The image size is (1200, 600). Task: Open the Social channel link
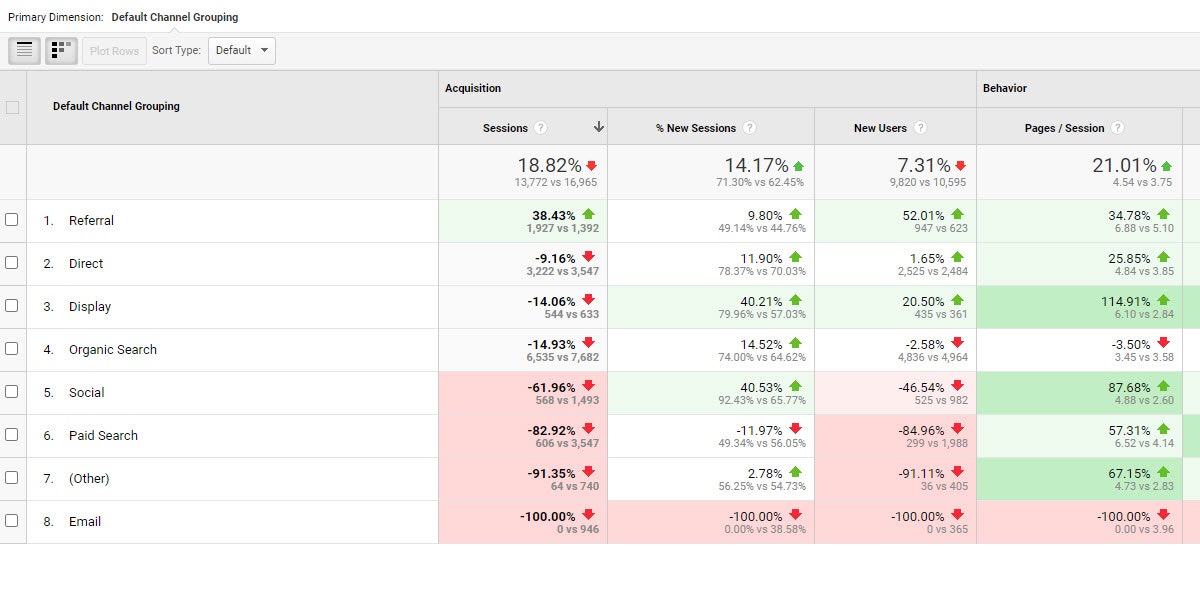pos(86,392)
